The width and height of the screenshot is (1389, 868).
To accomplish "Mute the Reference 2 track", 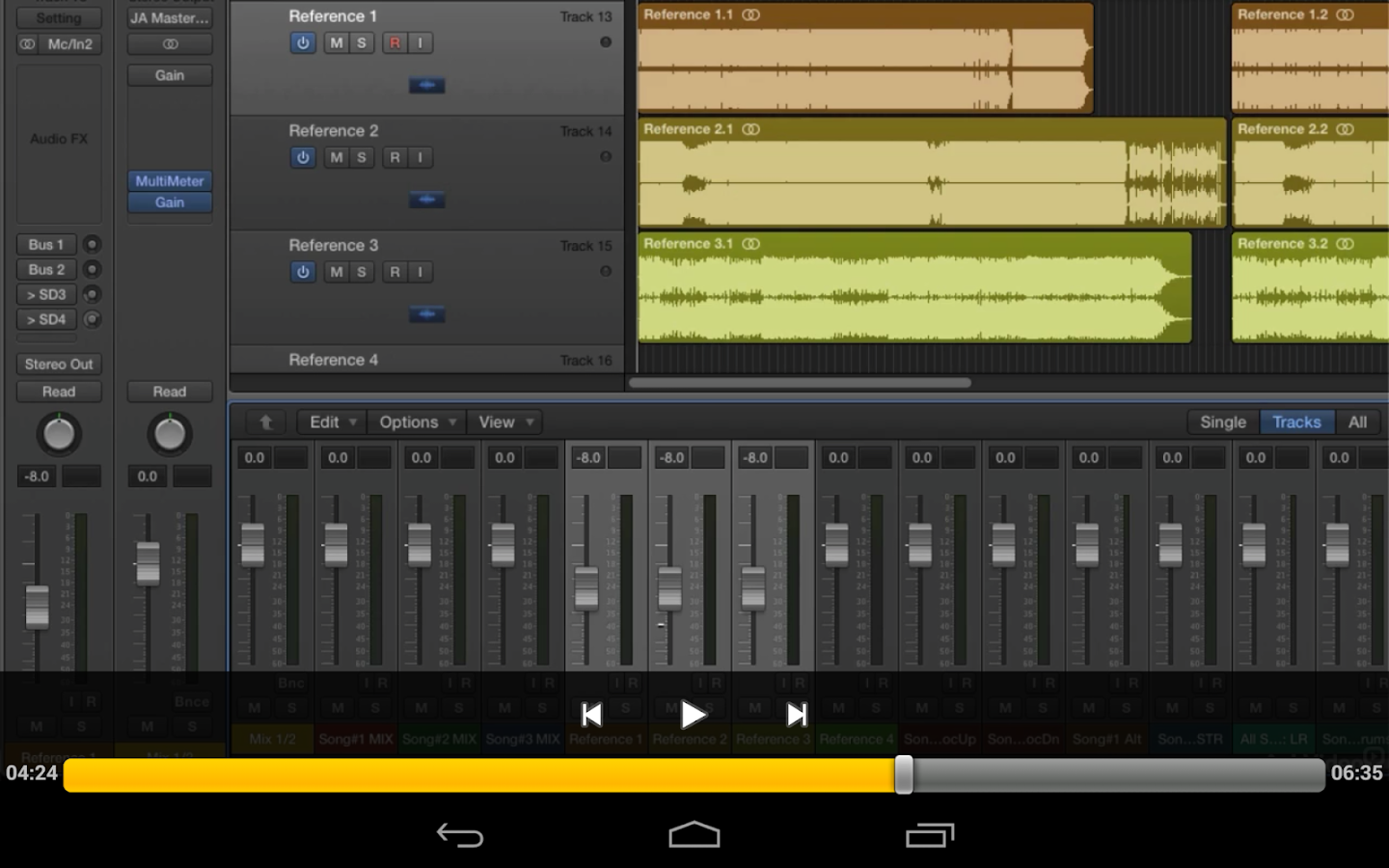I will tap(336, 158).
